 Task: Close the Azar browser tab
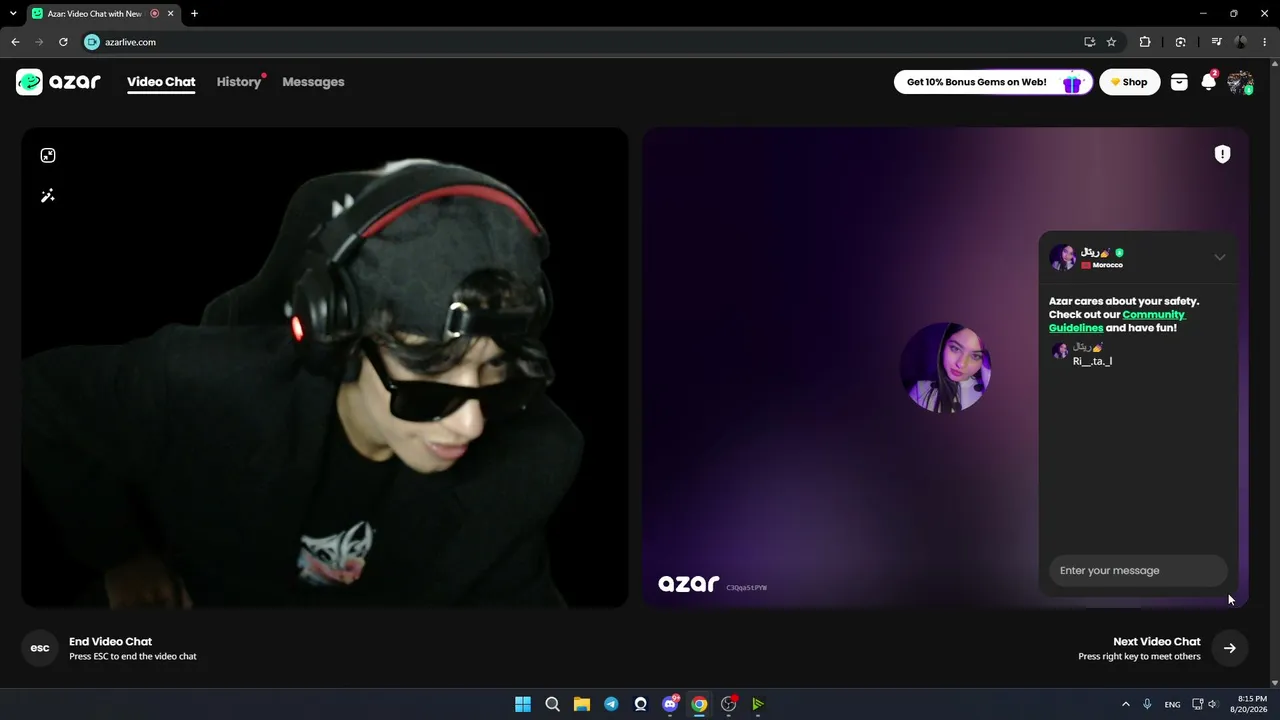(171, 14)
